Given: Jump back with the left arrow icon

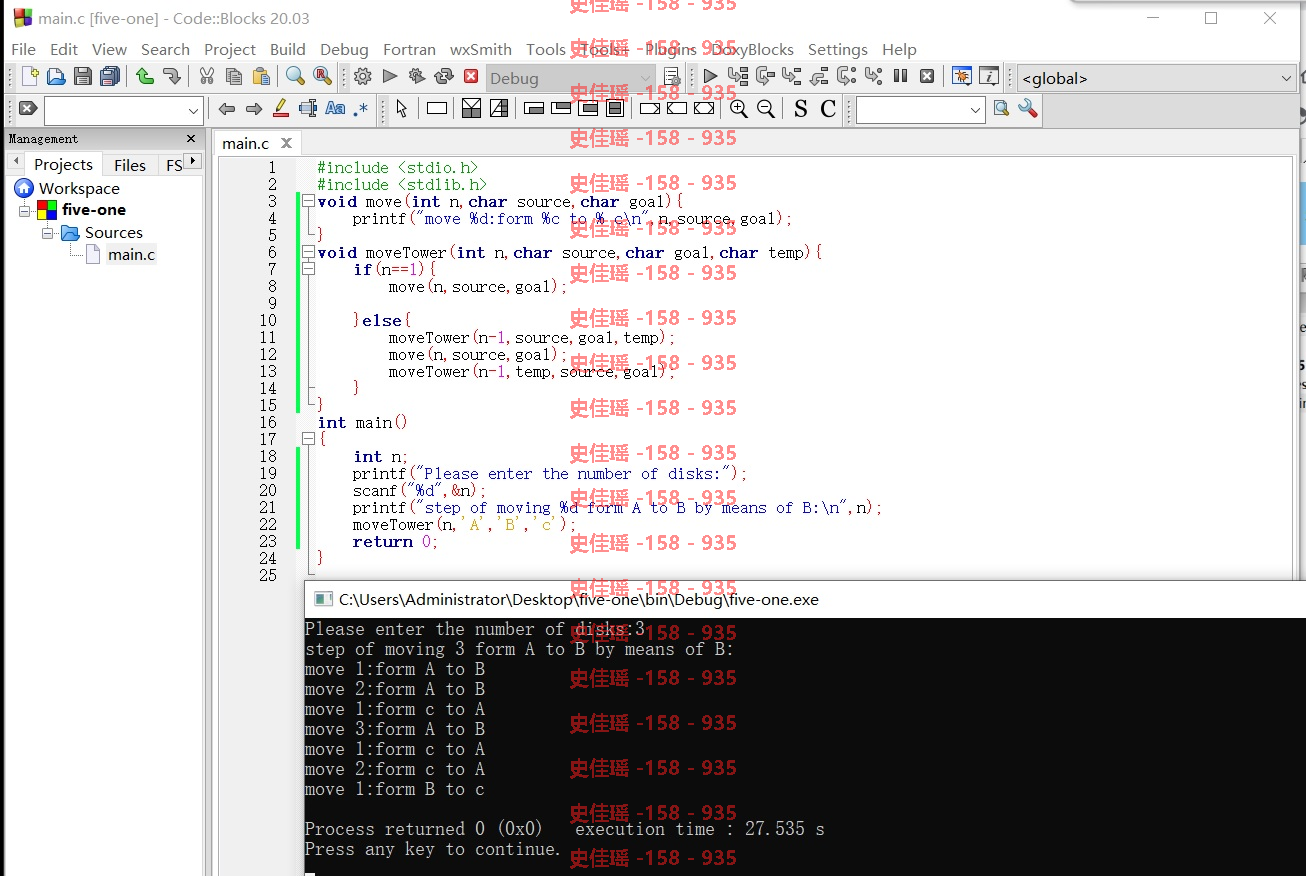Looking at the screenshot, I should pos(227,109).
